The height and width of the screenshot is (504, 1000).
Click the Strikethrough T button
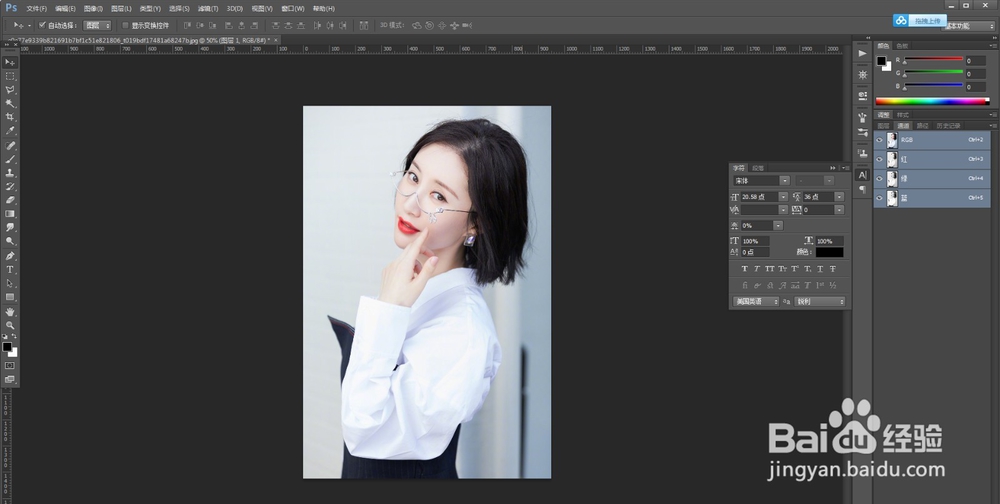[x=833, y=269]
